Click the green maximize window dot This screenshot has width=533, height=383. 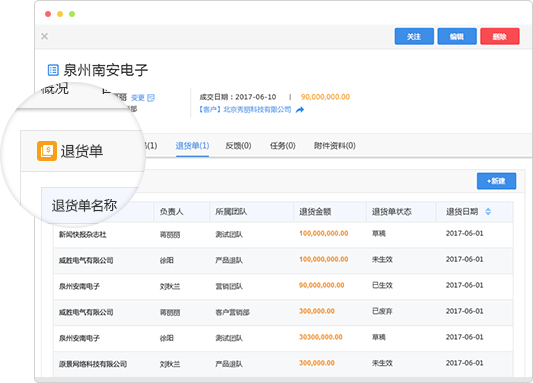pyautogui.click(x=72, y=14)
